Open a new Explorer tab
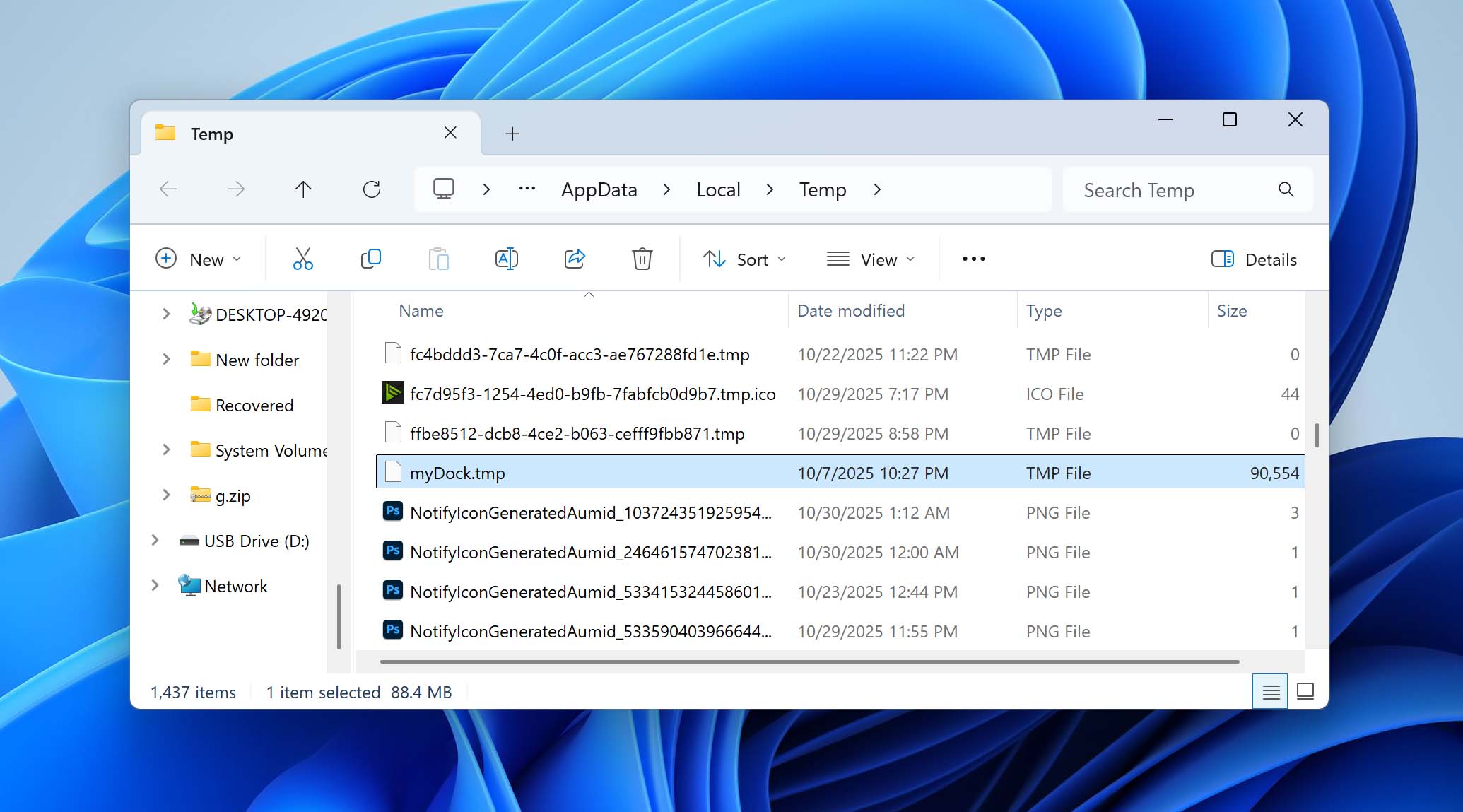 coord(512,133)
